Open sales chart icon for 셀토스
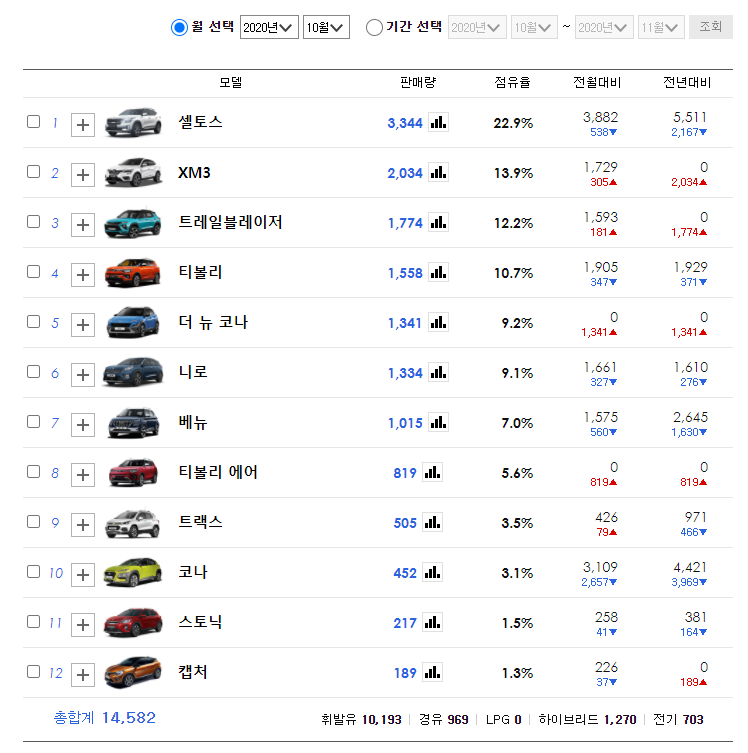The width and height of the screenshot is (748, 753). (x=438, y=122)
